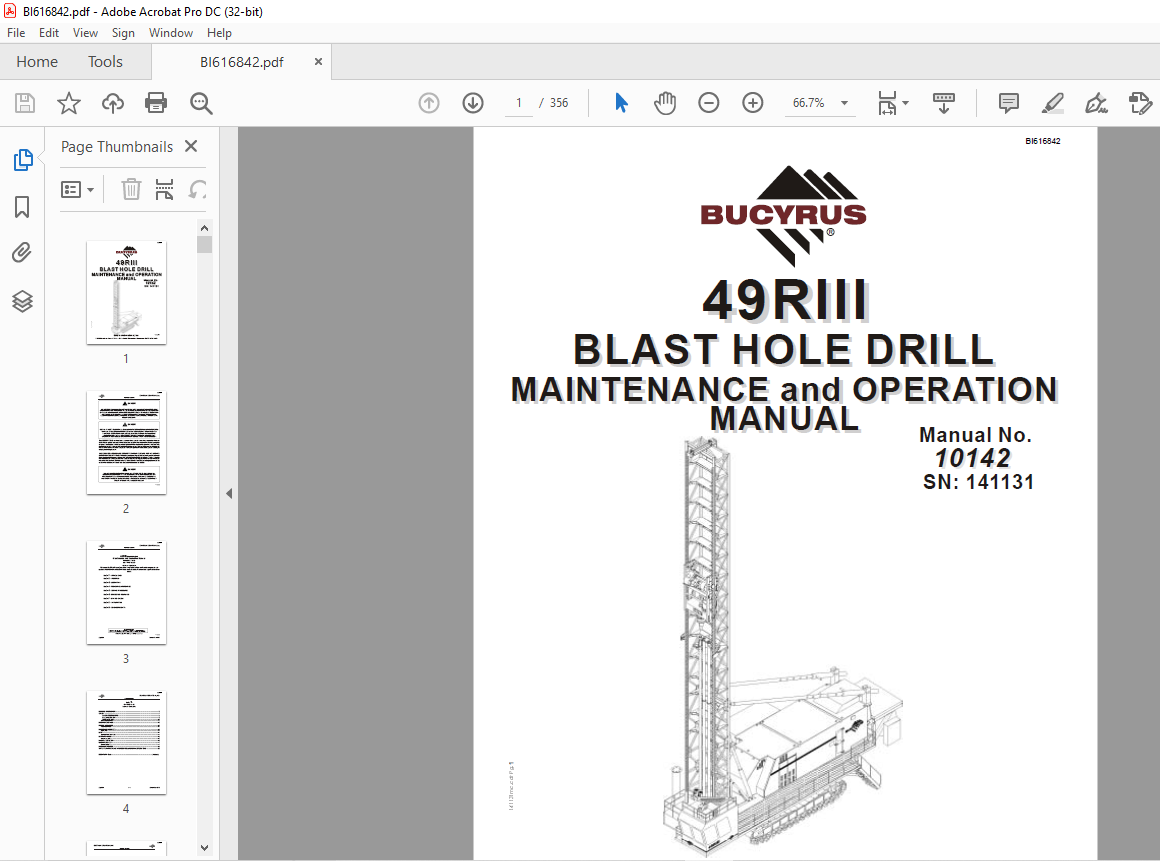Close the Page Thumbnails panel
Screen dimensions: 1160x861
pyautogui.click(x=191, y=146)
